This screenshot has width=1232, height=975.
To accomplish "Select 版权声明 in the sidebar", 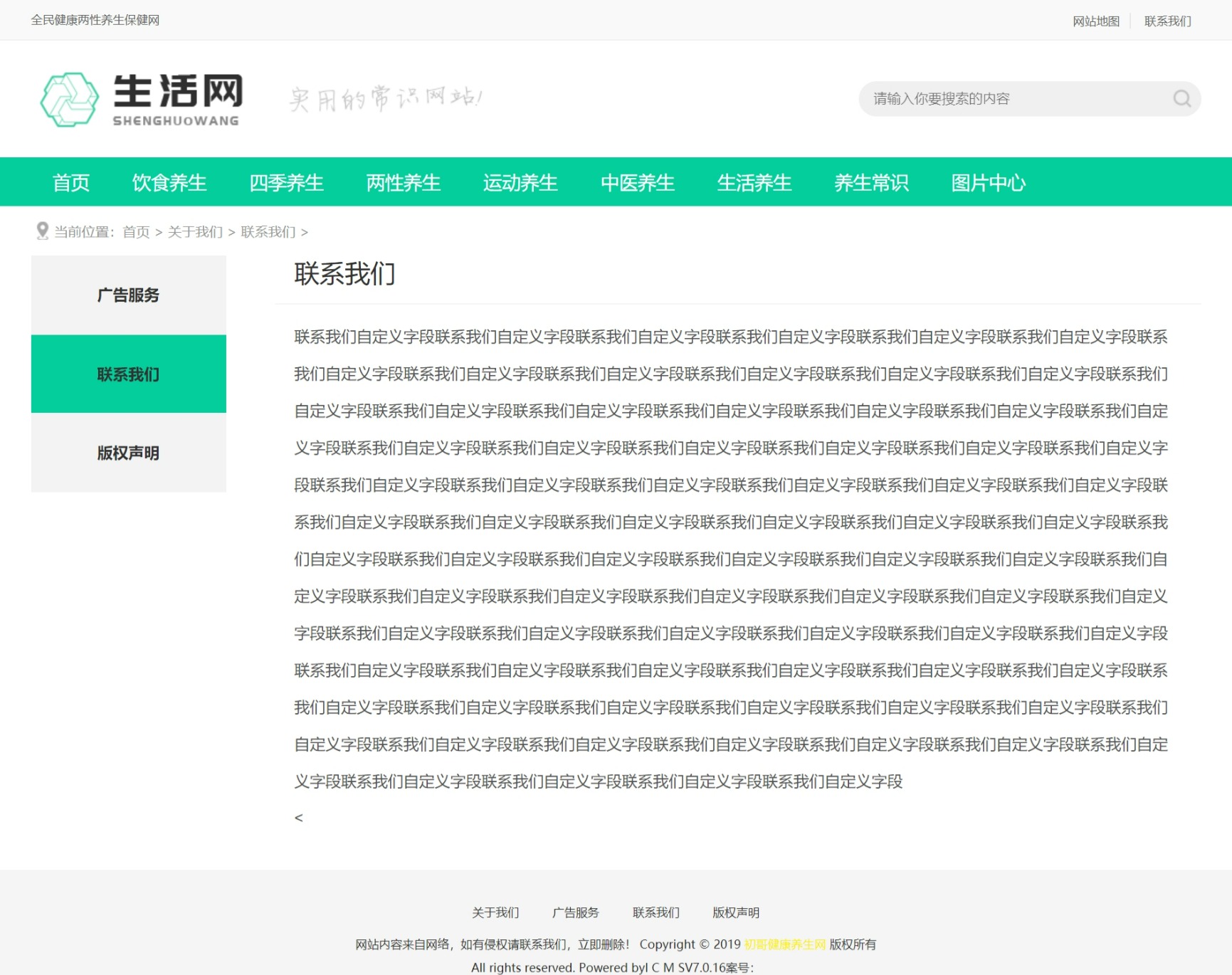I will 129,453.
